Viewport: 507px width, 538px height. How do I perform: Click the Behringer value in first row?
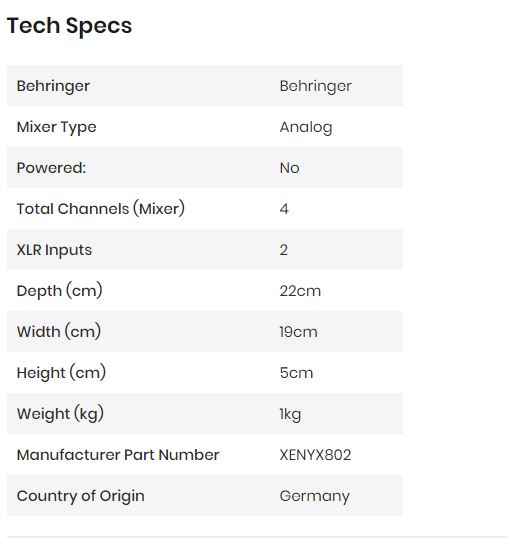[x=316, y=86]
